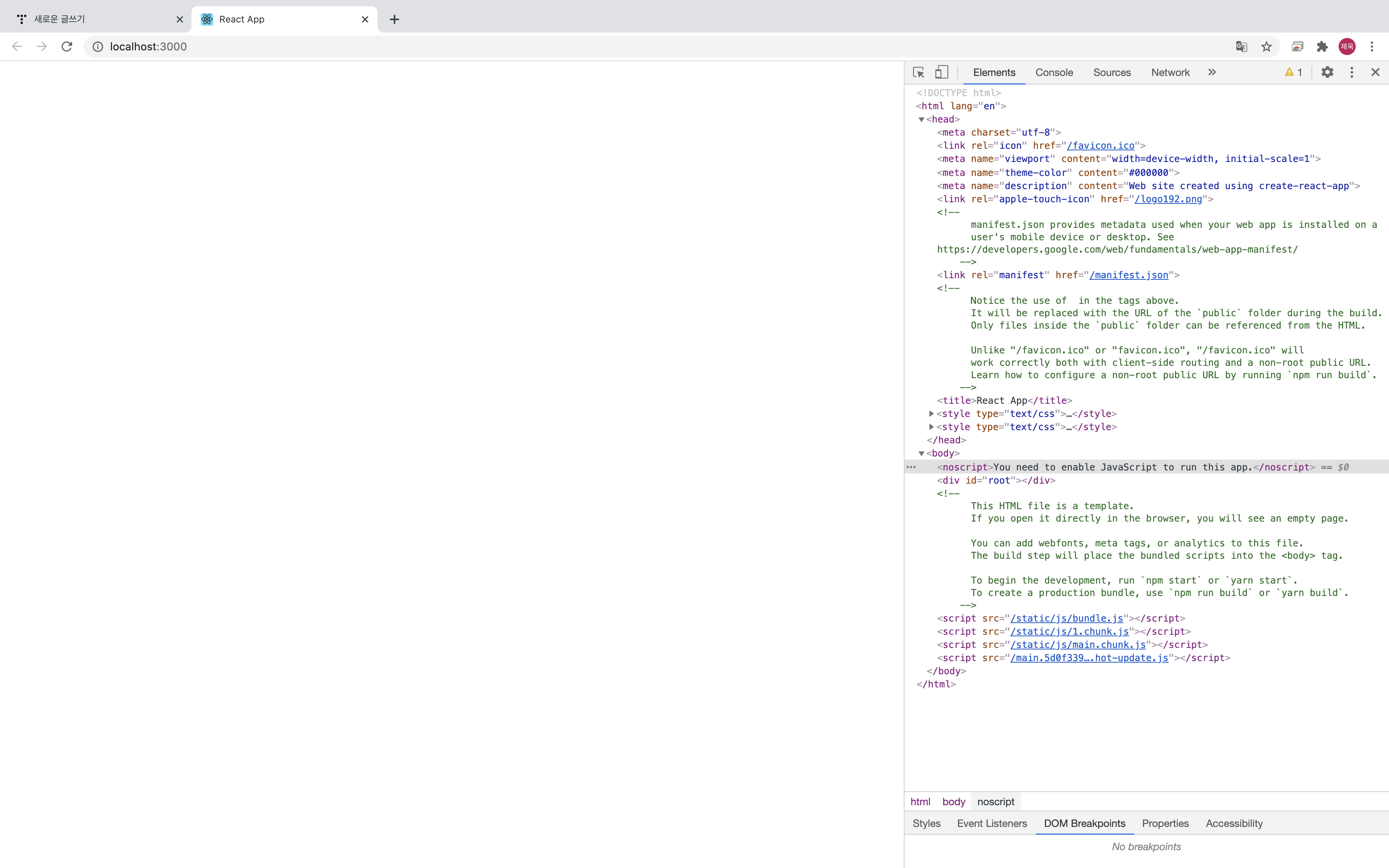Toggle the device toolbar icon

(941, 72)
